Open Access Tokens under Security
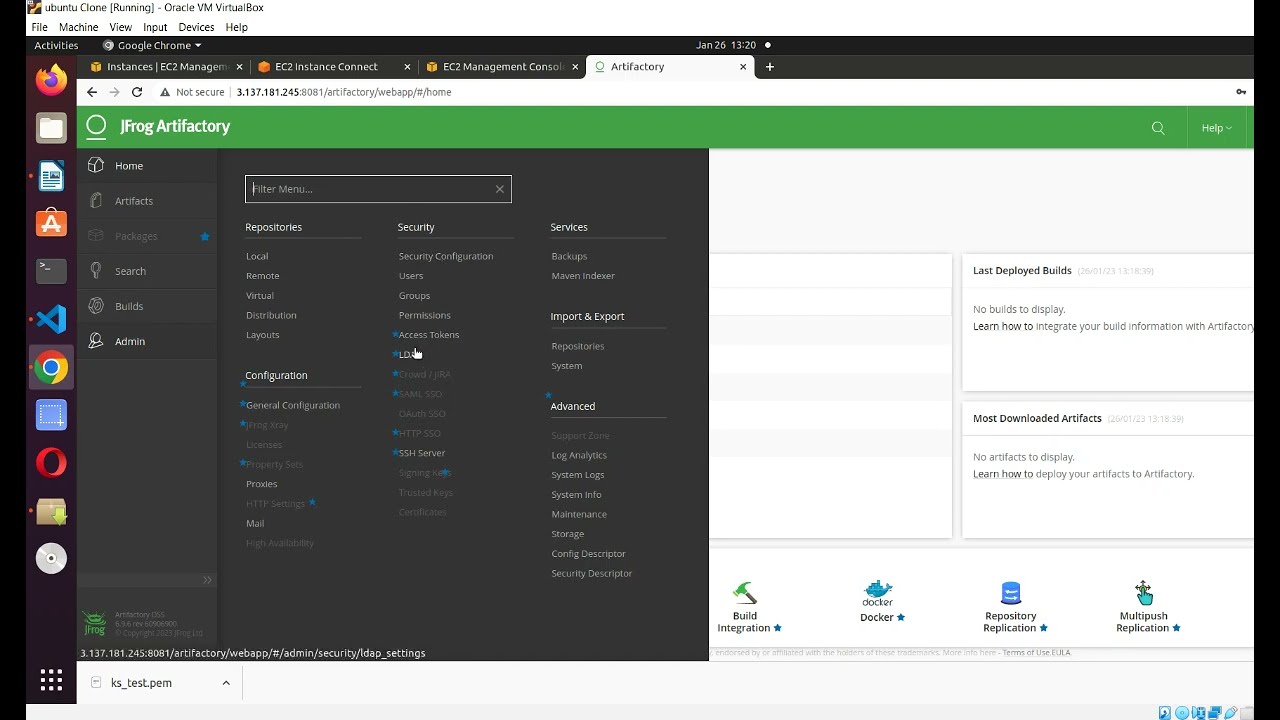 429,335
